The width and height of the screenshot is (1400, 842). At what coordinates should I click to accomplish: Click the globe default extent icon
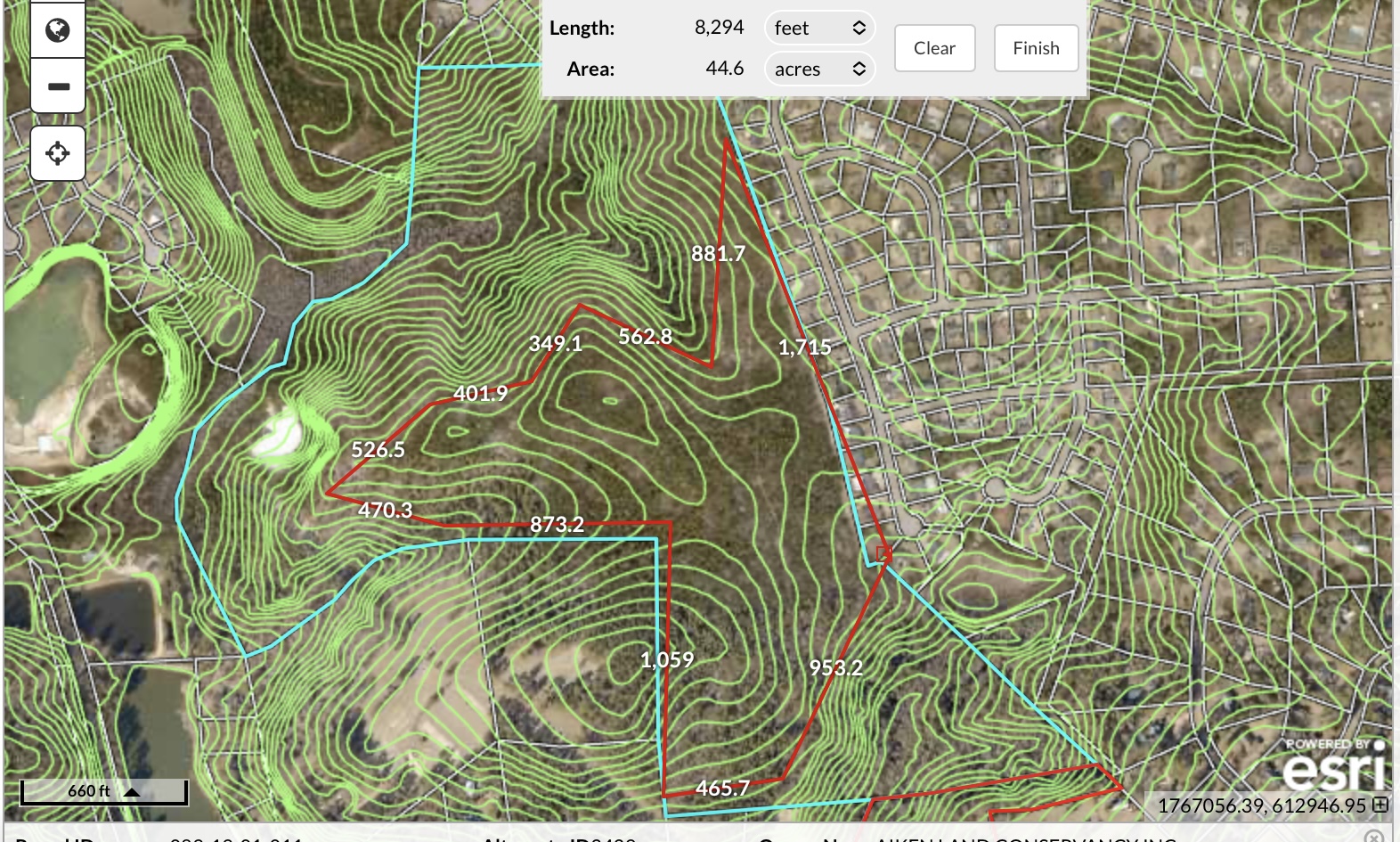point(58,31)
